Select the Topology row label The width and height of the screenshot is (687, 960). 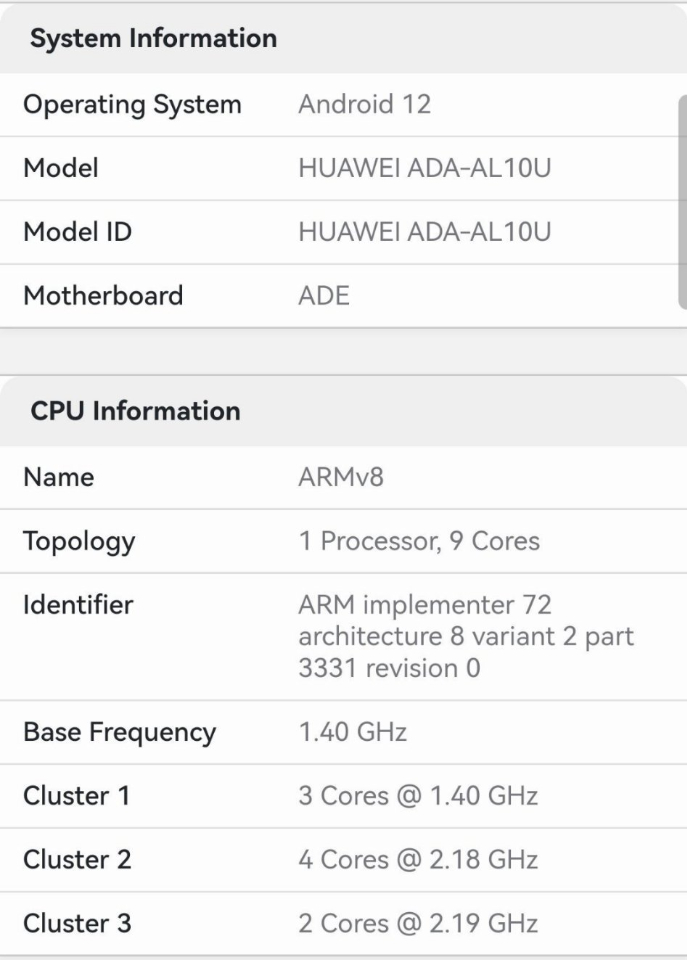[x=79, y=542]
